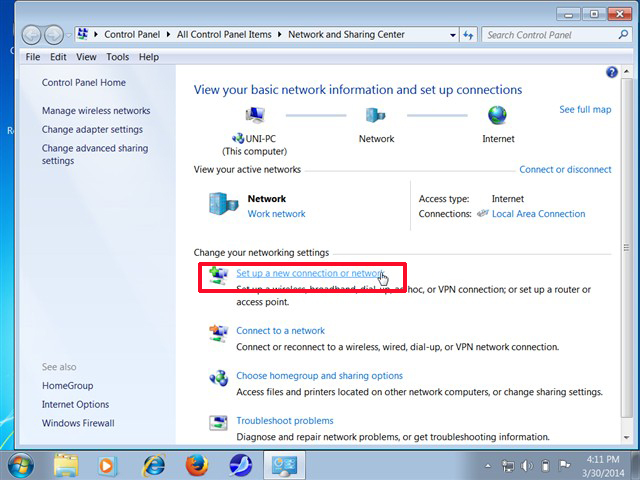The width and height of the screenshot is (640, 480).
Task: Click the UNI-PC computer icon
Action: click(x=255, y=115)
